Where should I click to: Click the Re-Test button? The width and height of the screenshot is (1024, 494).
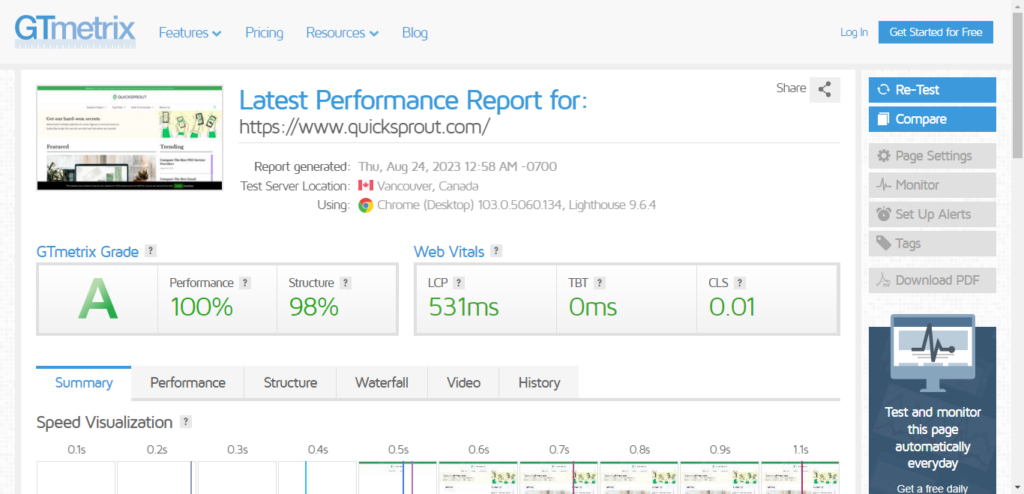click(932, 90)
